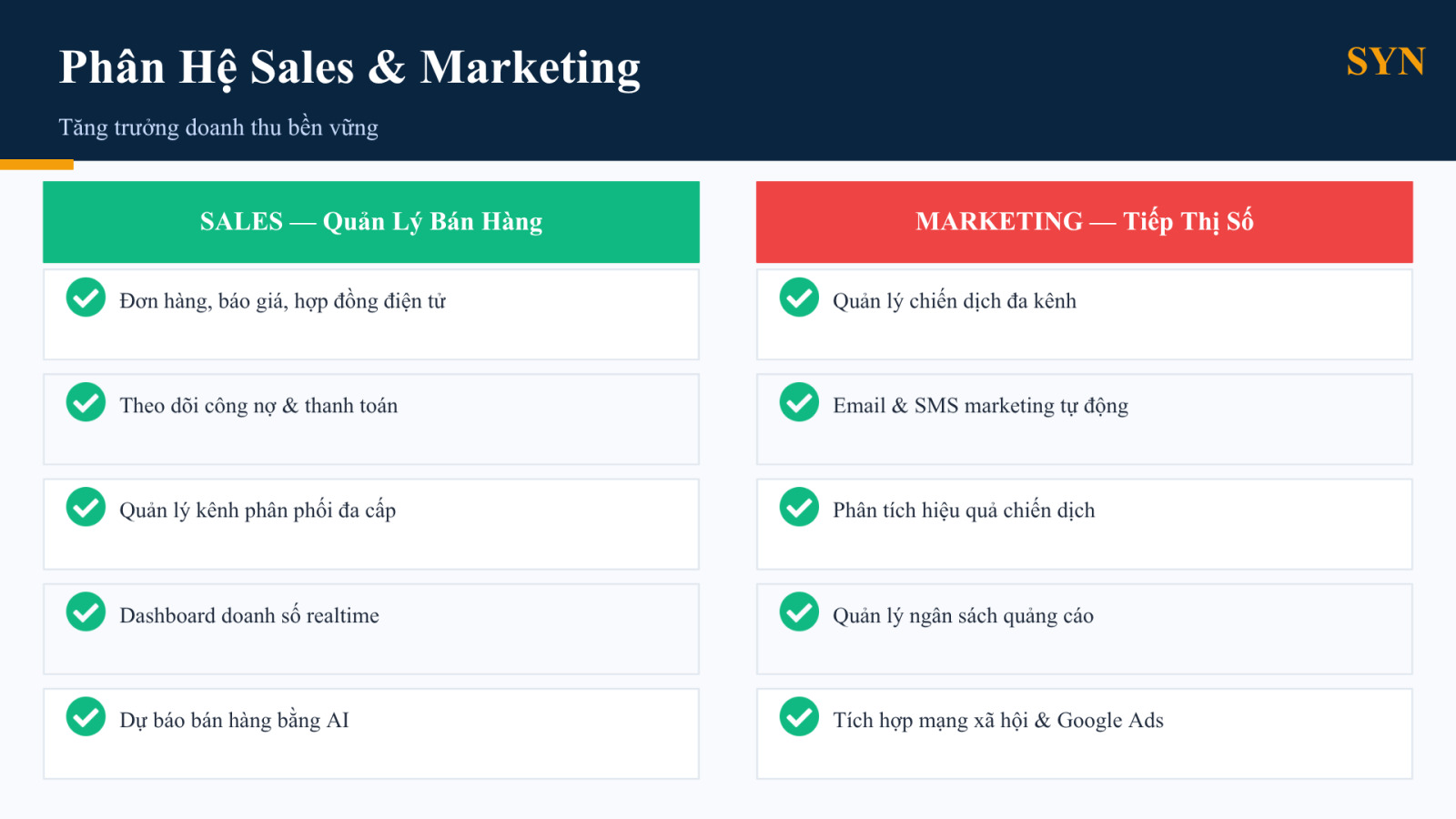
Task: Click the Tích hợp mạng xã hội checkmark
Action: pos(799,717)
